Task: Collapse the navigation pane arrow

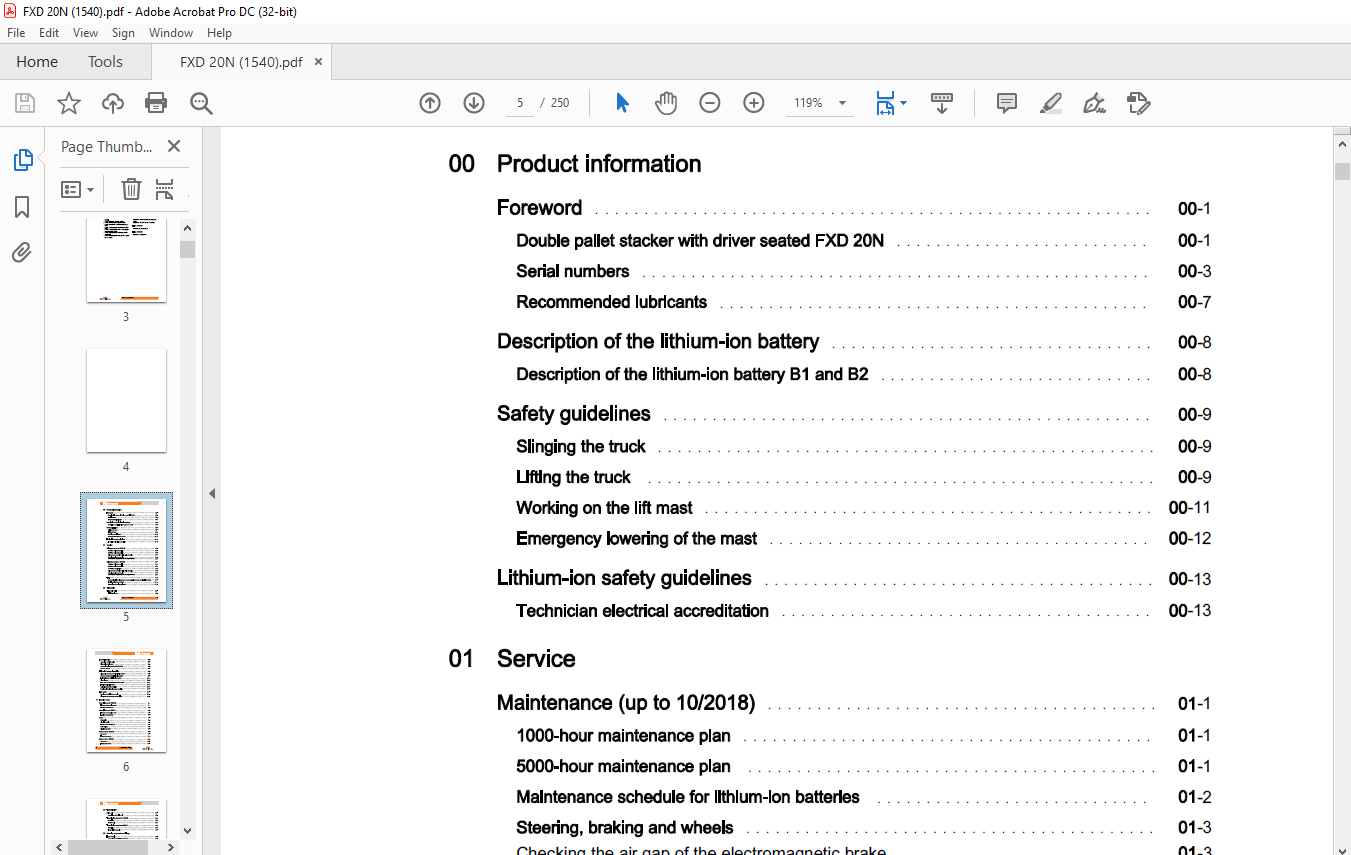Action: pyautogui.click(x=212, y=493)
